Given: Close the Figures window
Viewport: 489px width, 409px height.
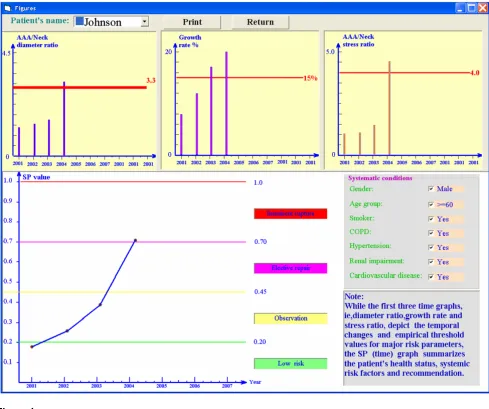Looking at the screenshot, I should [483, 8].
